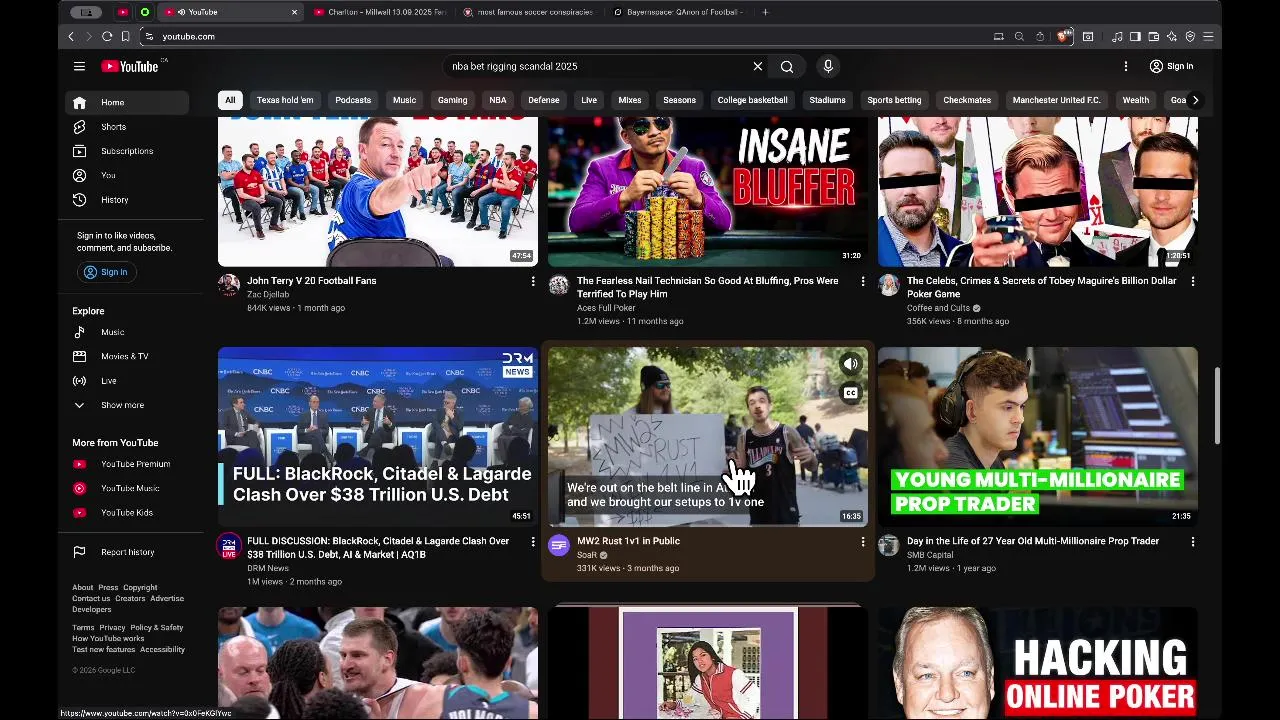Viewport: 1280px width, 720px height.
Task: Switch to the Charlton - Millwall browser tab
Action: click(380, 12)
